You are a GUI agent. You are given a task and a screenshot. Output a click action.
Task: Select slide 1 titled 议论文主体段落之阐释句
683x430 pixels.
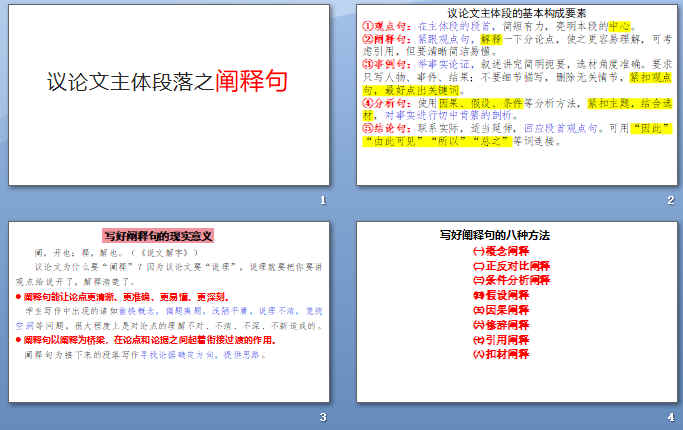coord(168,95)
